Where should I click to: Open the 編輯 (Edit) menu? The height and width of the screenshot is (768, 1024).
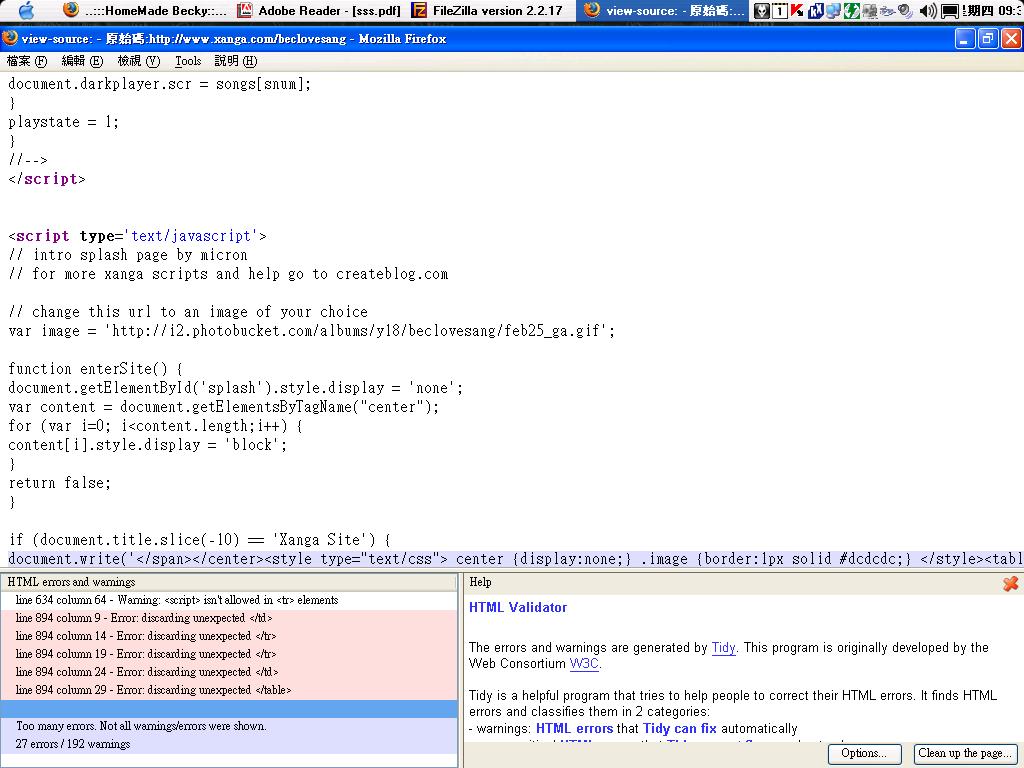pyautogui.click(x=82, y=61)
